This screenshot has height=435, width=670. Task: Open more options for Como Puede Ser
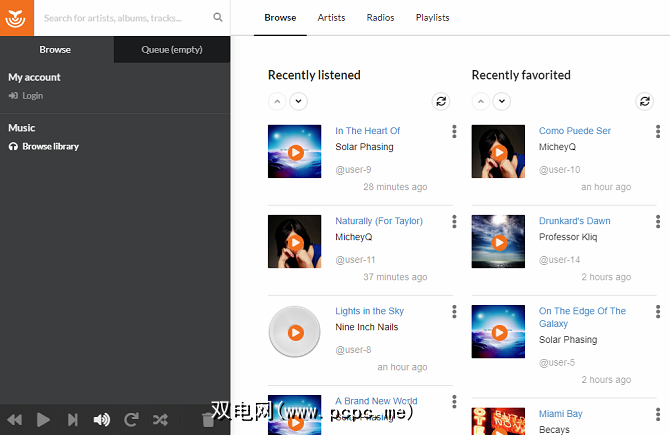pyautogui.click(x=658, y=132)
